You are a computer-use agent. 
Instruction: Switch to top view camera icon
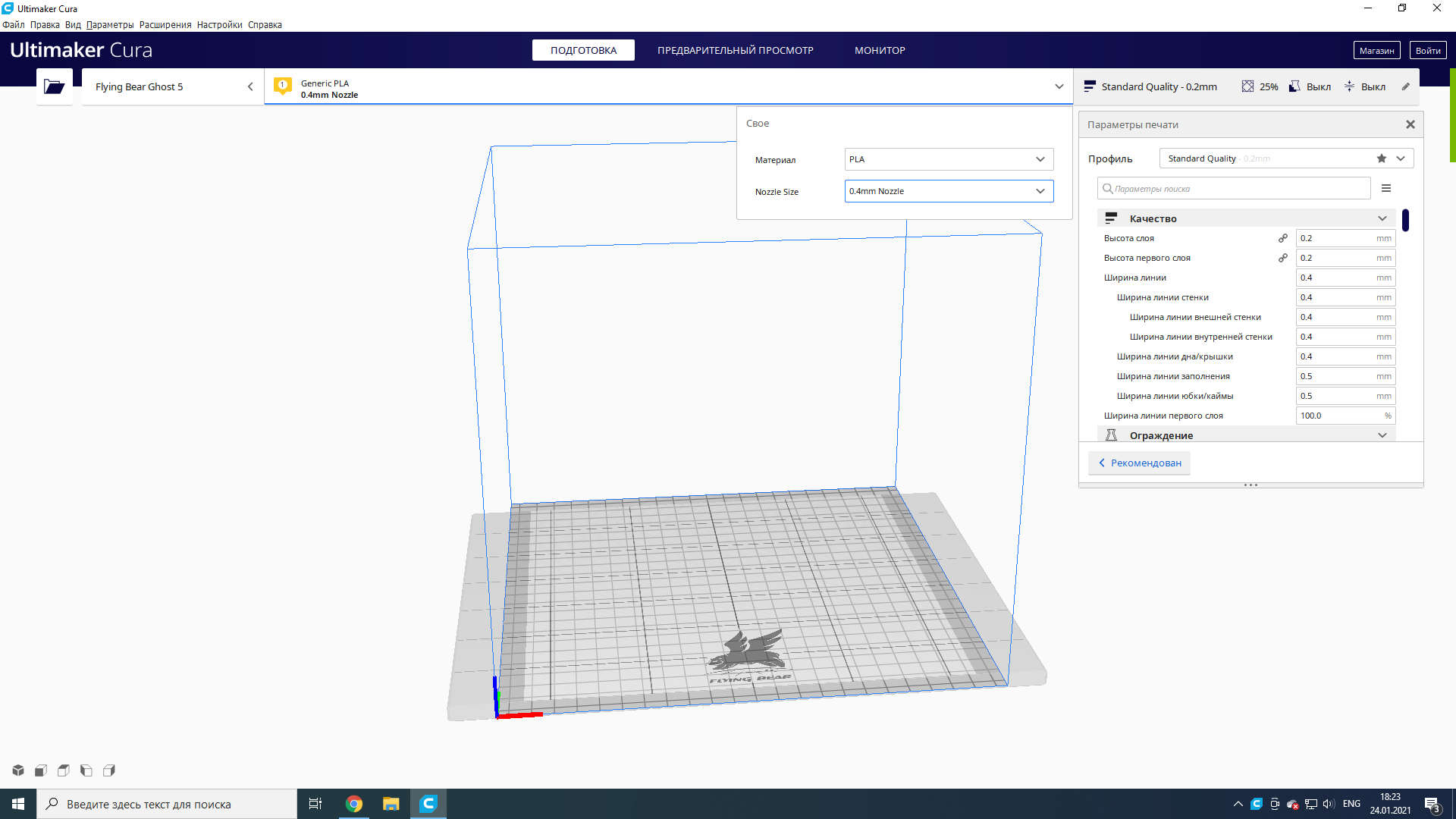pyautogui.click(x=64, y=770)
